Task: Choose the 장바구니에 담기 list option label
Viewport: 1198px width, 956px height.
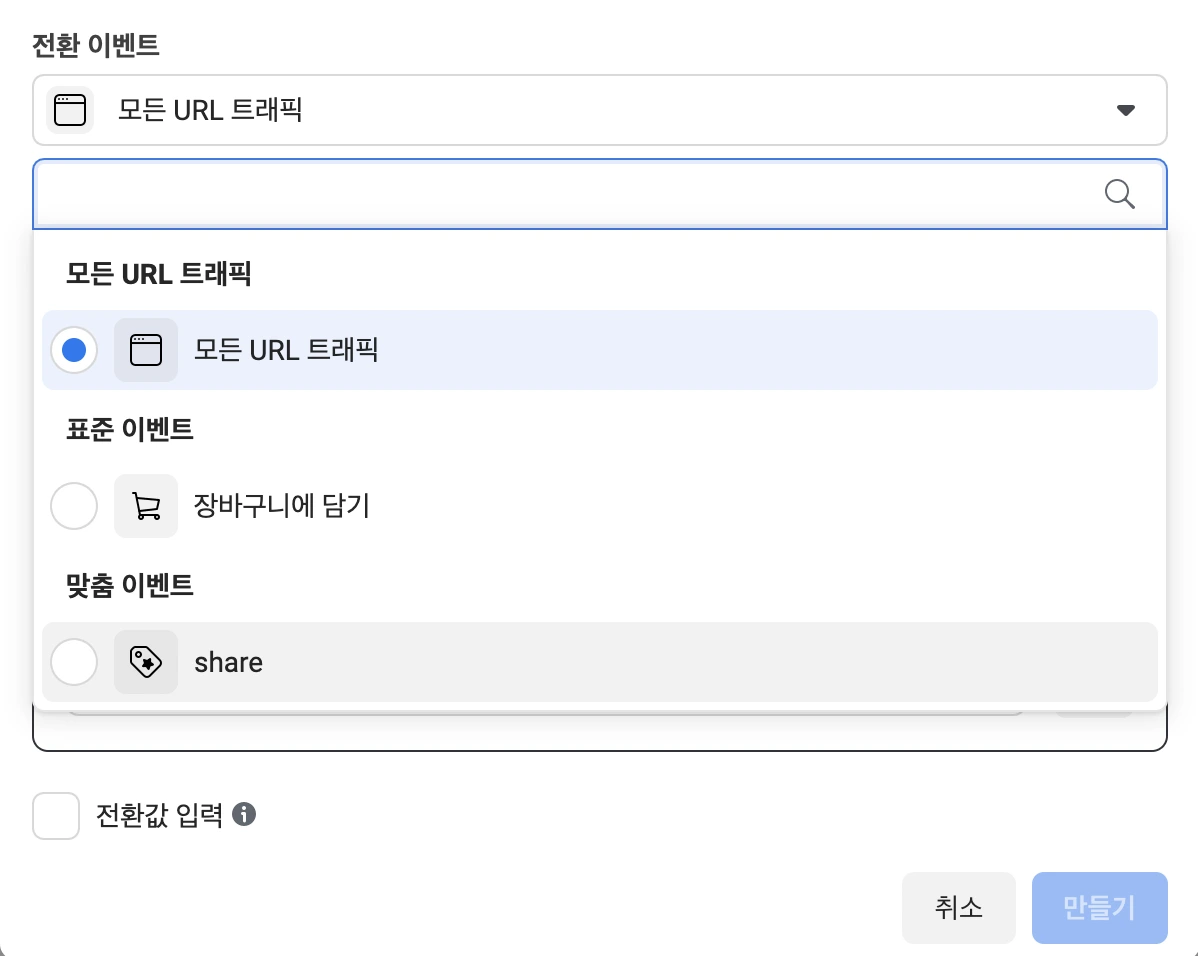Action: 282,506
